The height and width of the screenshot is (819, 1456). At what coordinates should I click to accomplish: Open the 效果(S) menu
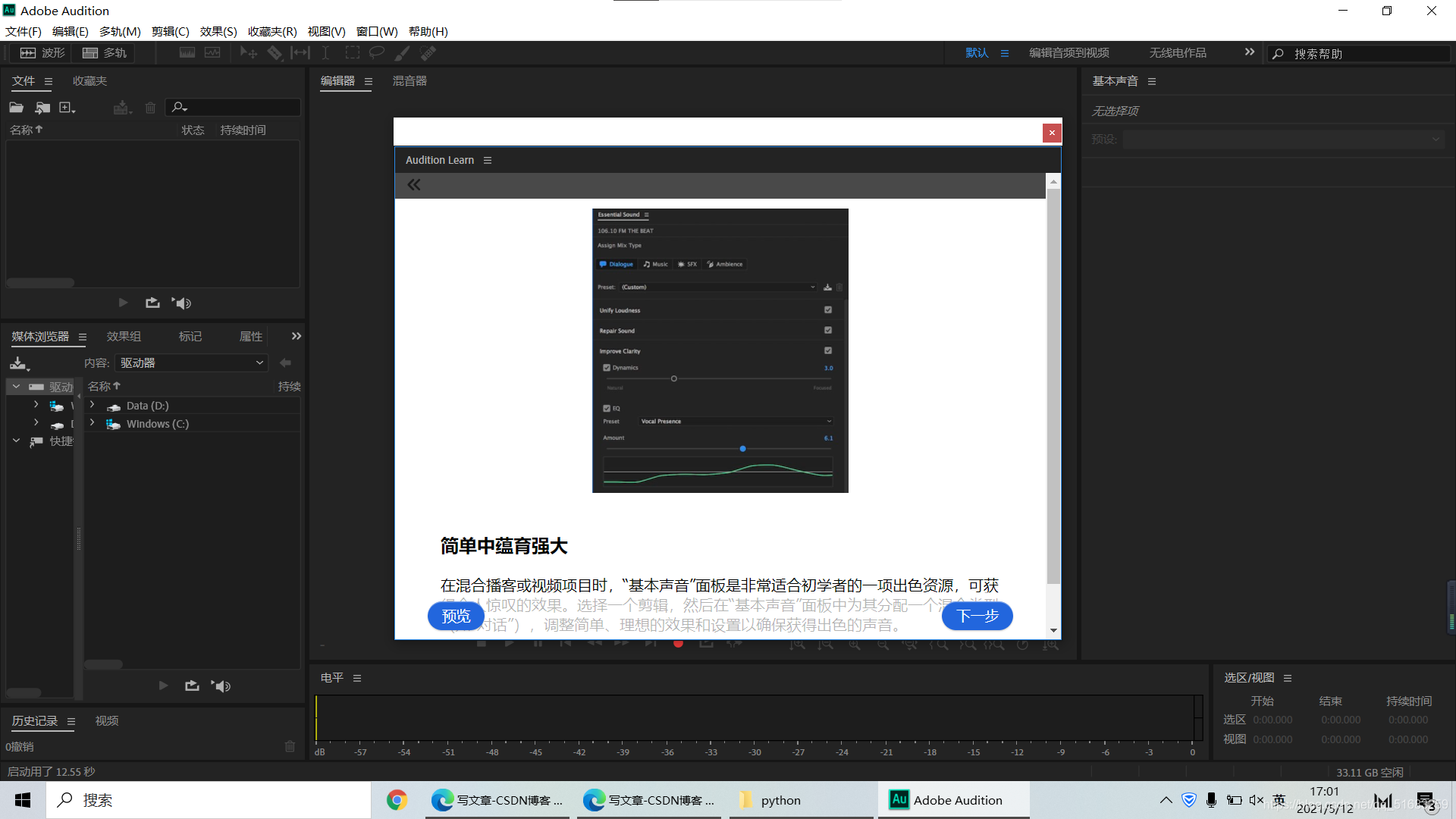coord(218,32)
